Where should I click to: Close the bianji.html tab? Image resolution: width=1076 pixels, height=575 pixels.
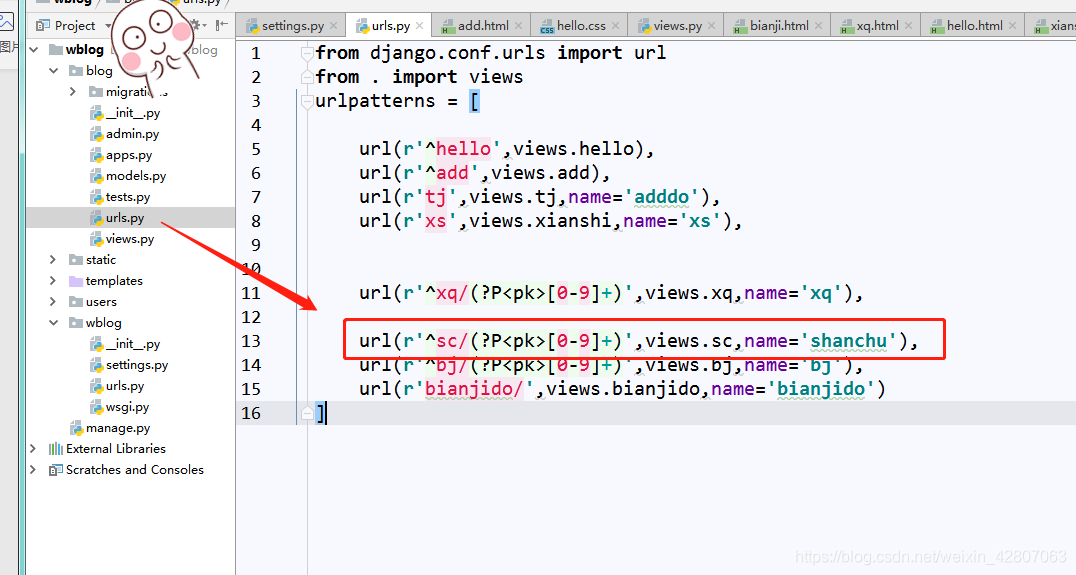tap(819, 26)
